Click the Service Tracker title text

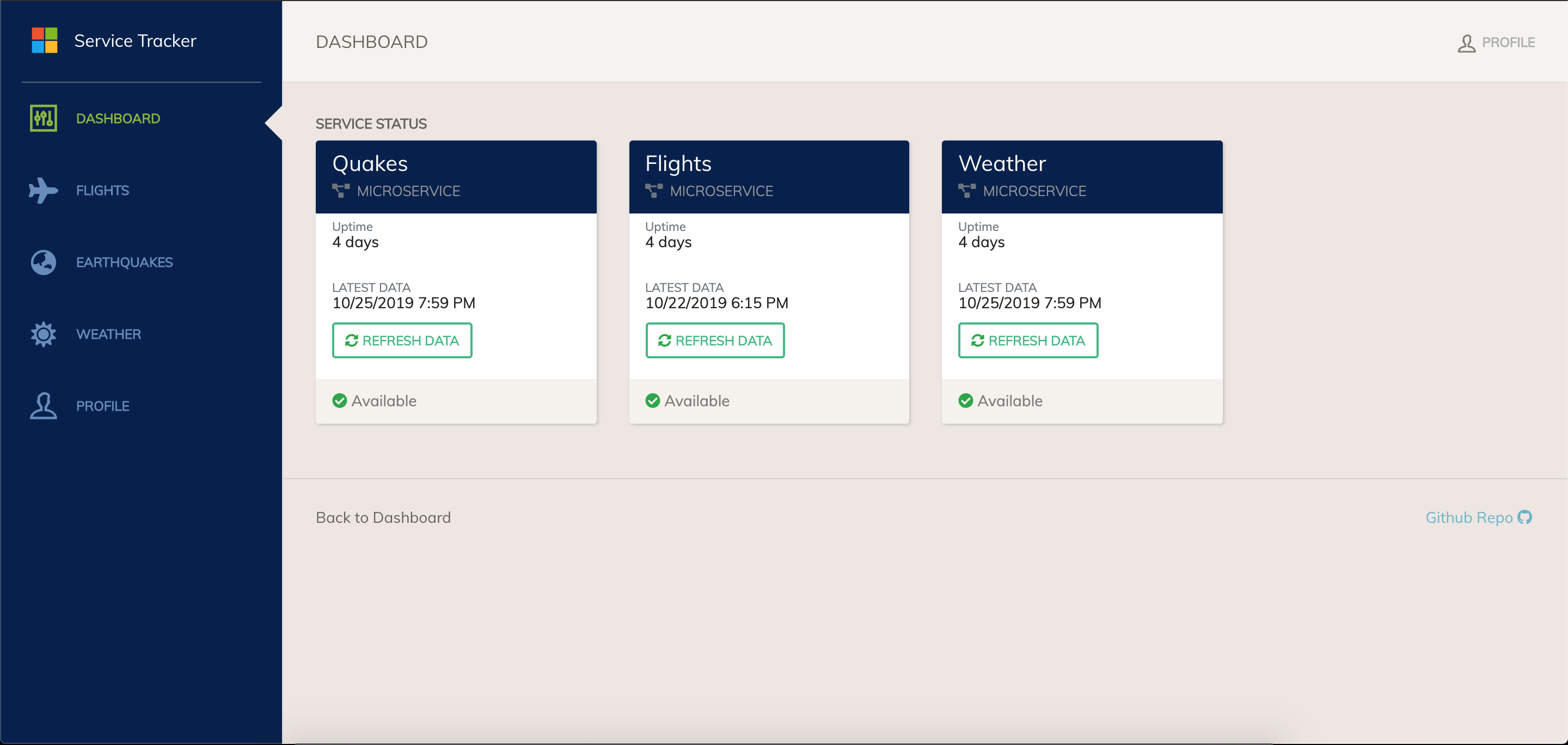(x=135, y=41)
